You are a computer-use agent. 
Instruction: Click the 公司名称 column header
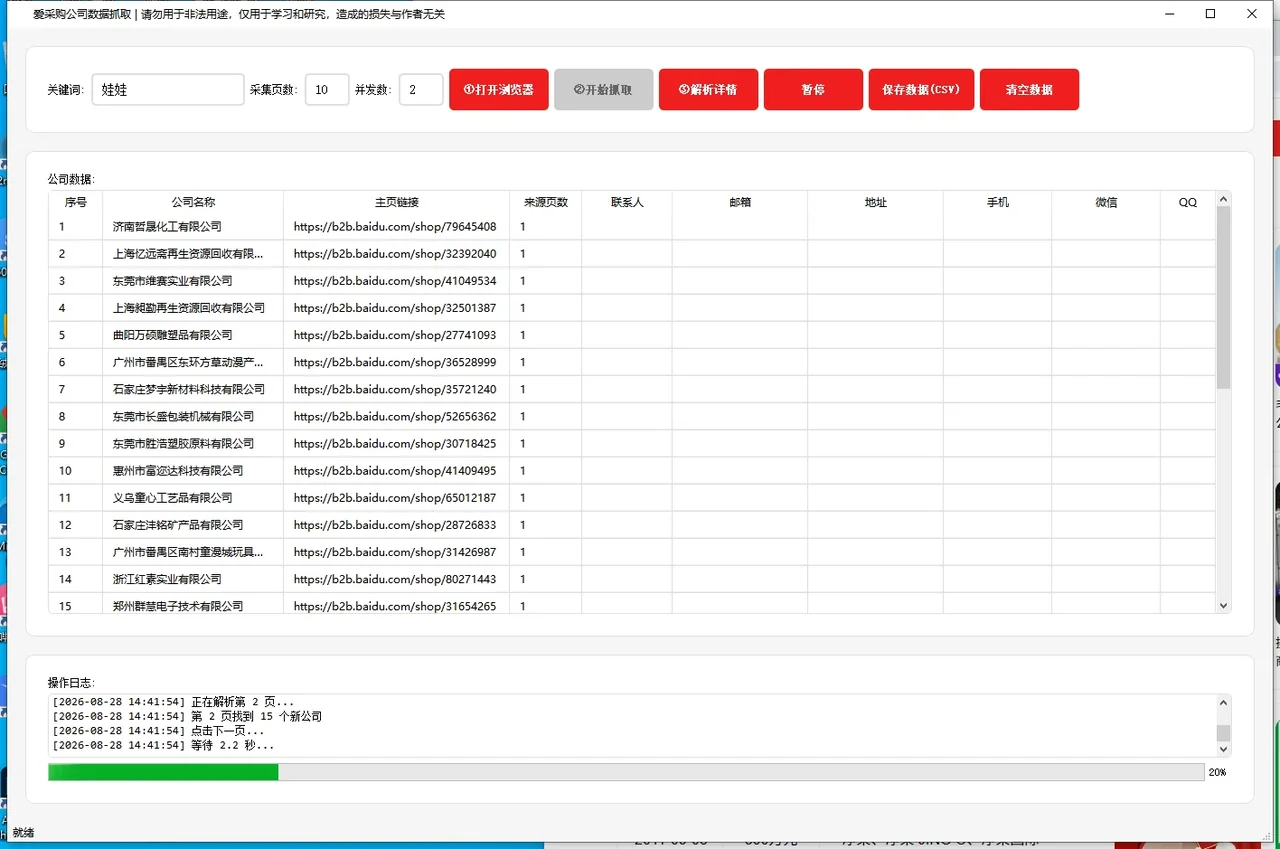[193, 202]
